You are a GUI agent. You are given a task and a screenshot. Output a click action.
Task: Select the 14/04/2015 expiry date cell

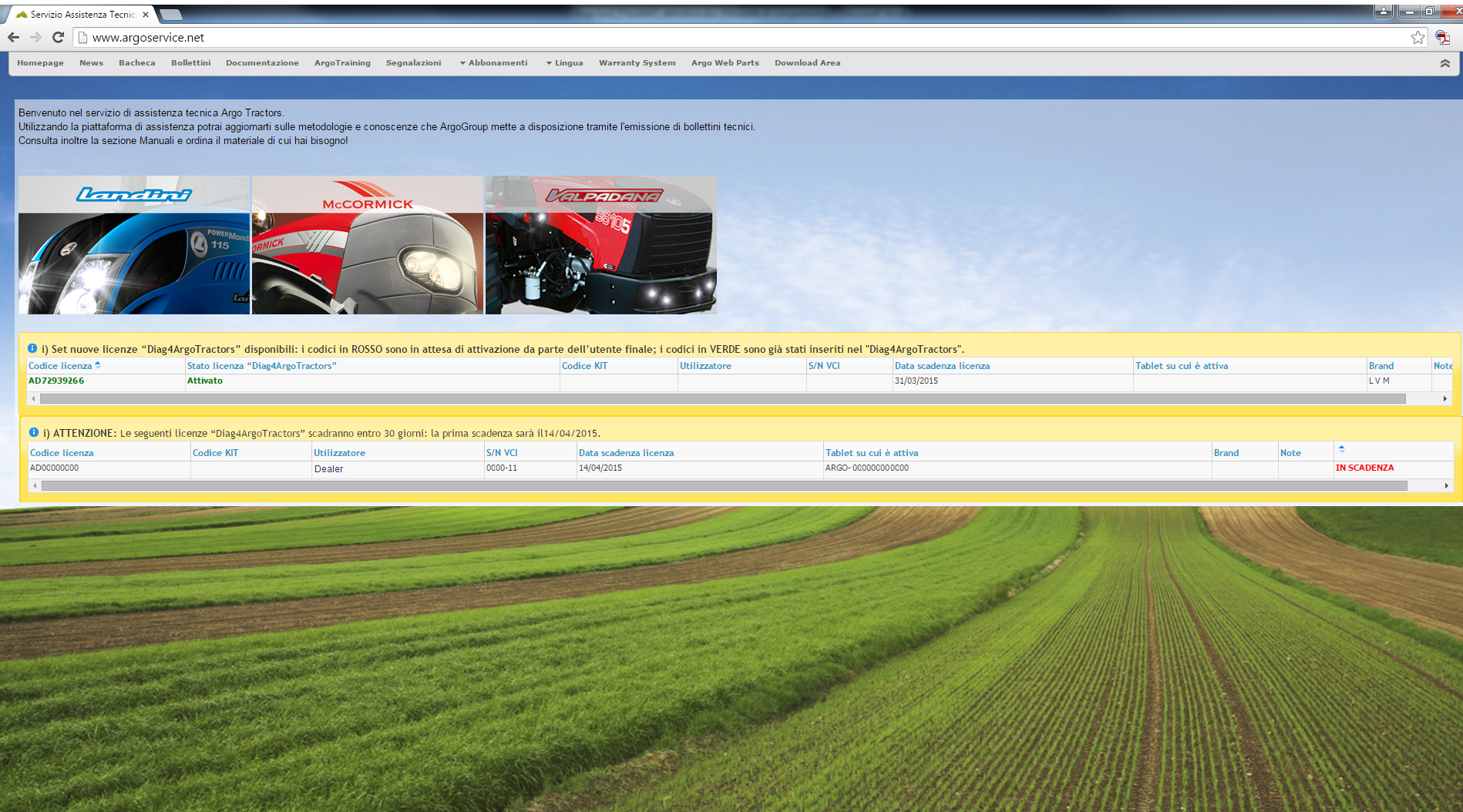click(x=600, y=468)
